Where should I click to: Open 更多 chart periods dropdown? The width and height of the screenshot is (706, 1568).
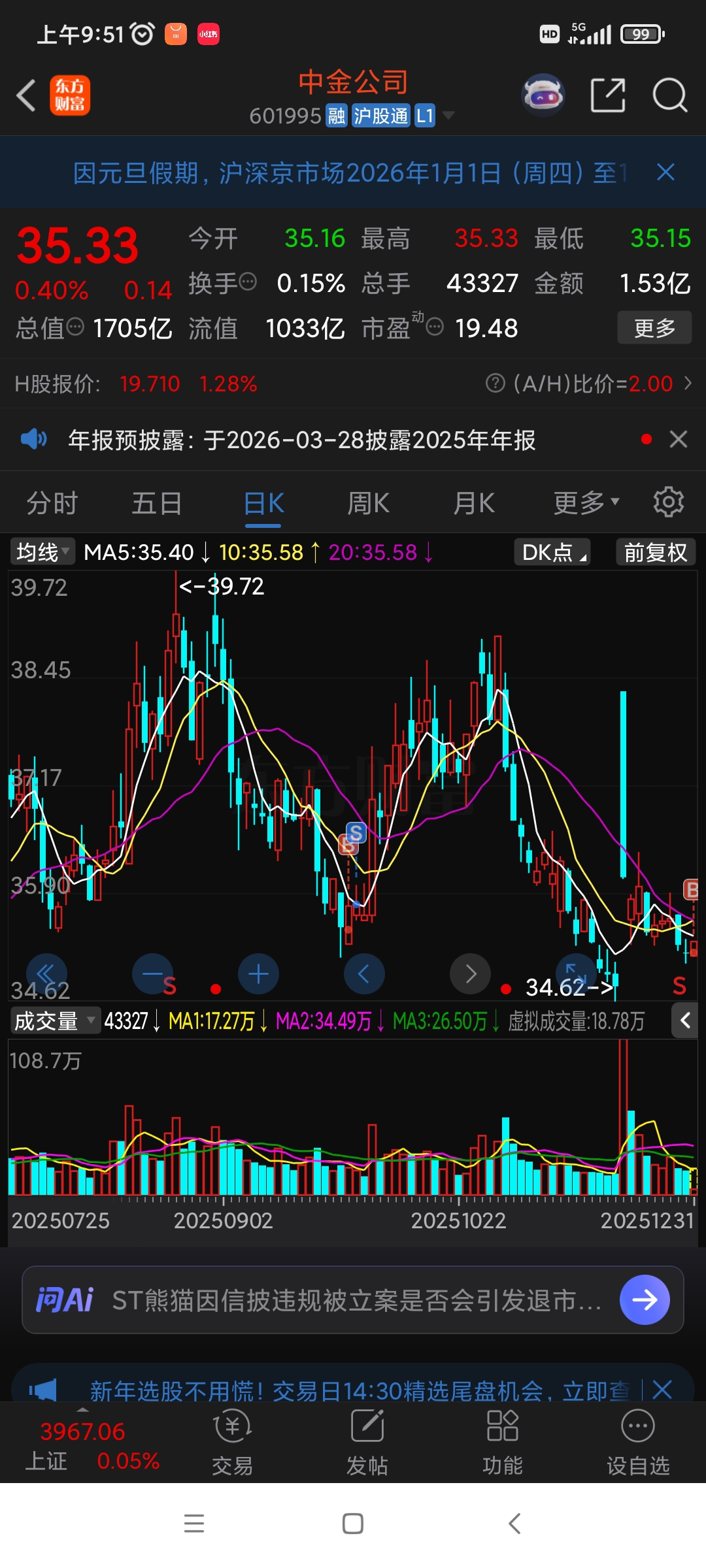[586, 502]
